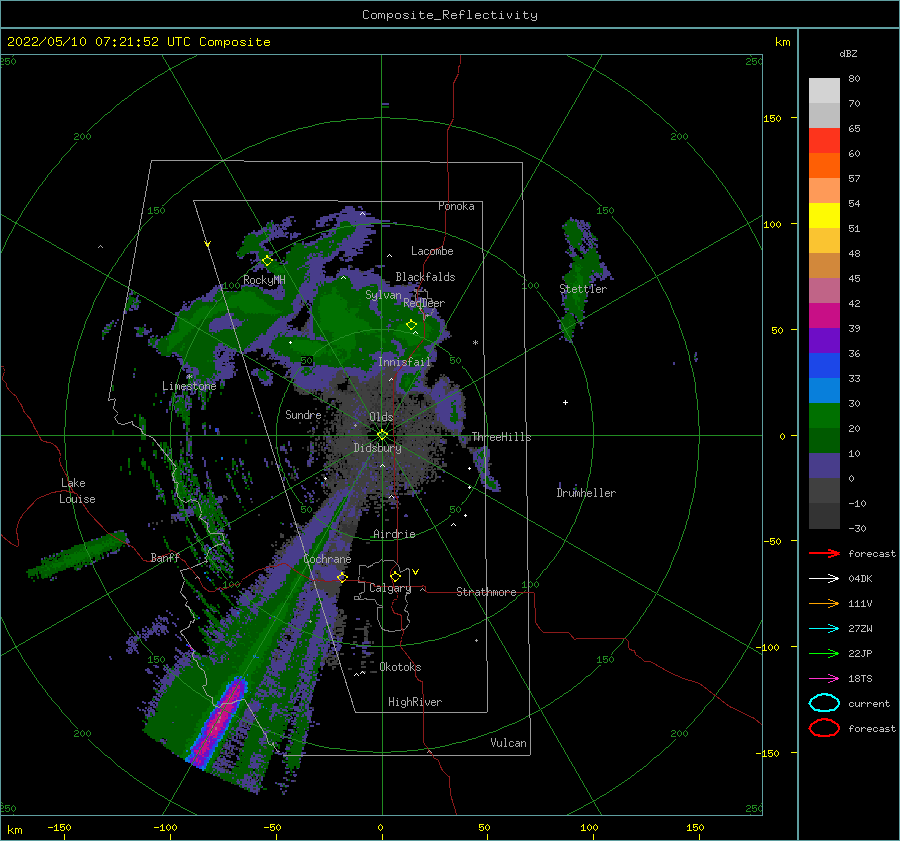Screen dimensions: 900x841
Task: Click the Lacombe city label
Action: click(432, 251)
